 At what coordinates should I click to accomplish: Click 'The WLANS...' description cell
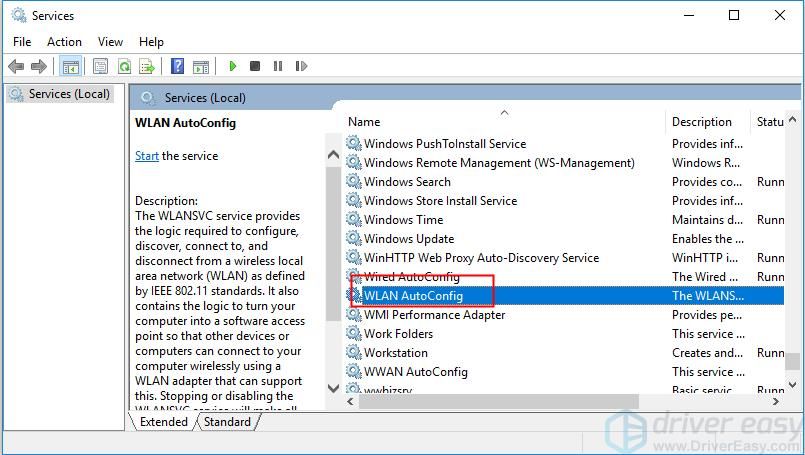click(708, 296)
